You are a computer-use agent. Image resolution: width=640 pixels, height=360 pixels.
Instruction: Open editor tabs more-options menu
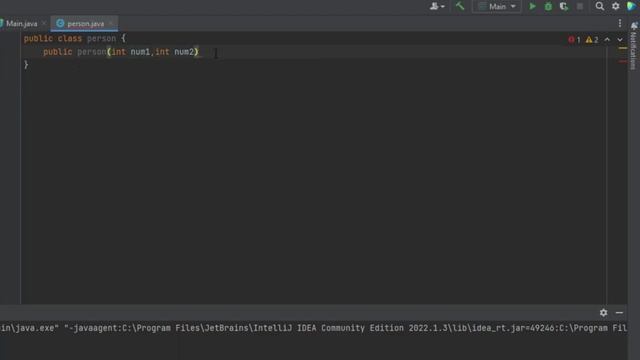[x=620, y=24]
